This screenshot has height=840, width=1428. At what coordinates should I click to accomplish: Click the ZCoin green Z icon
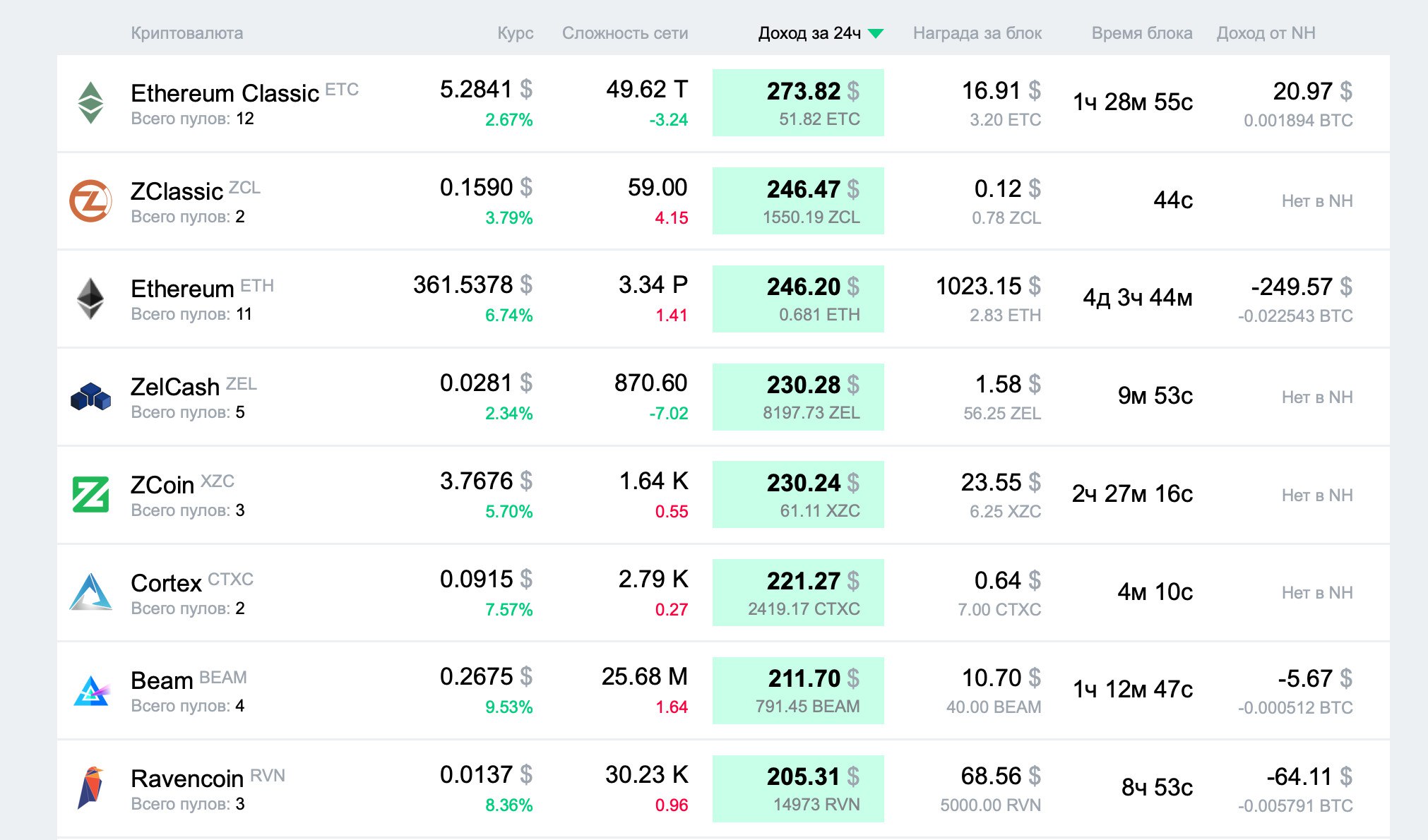pyautogui.click(x=90, y=494)
